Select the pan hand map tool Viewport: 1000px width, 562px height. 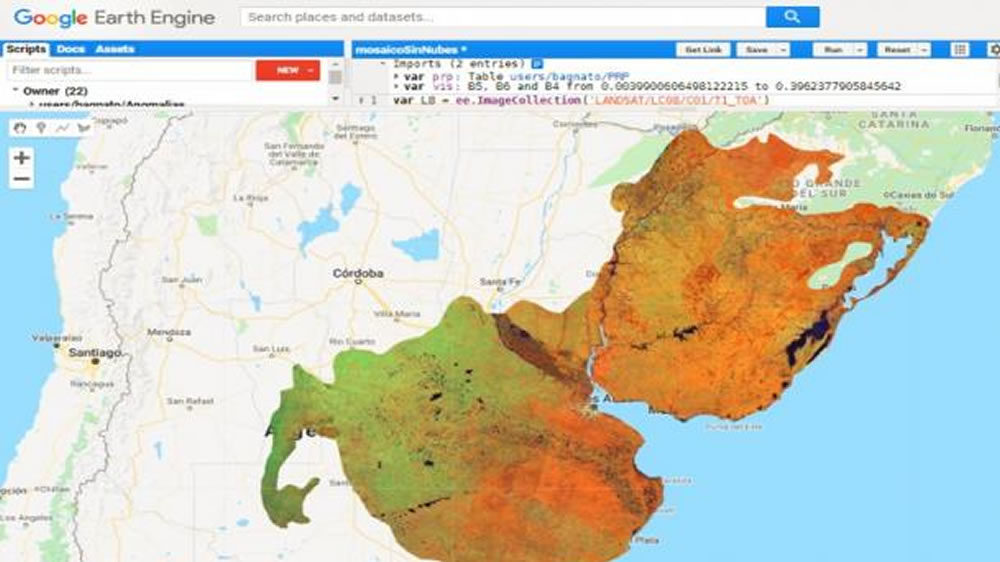coord(20,127)
